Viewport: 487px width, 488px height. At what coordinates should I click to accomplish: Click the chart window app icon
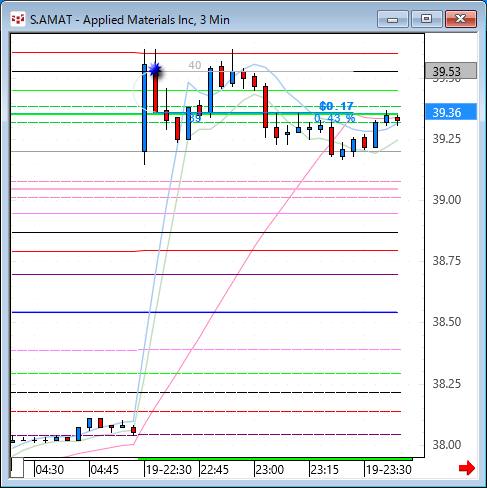17,19
